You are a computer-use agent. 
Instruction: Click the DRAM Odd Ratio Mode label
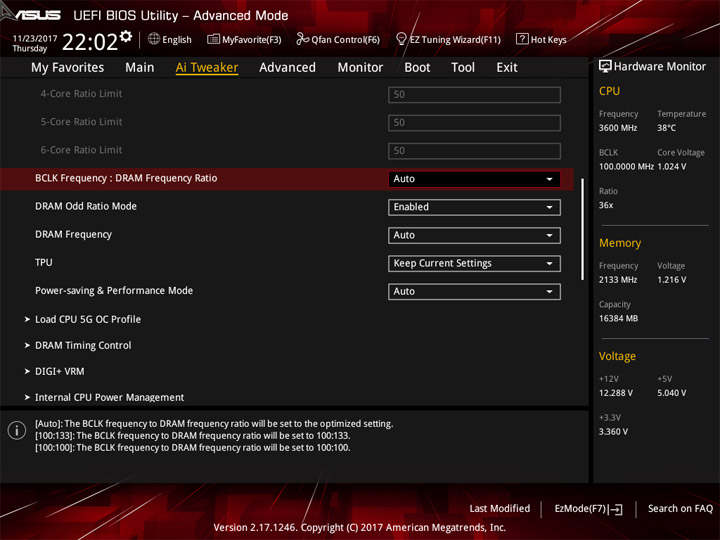86,206
